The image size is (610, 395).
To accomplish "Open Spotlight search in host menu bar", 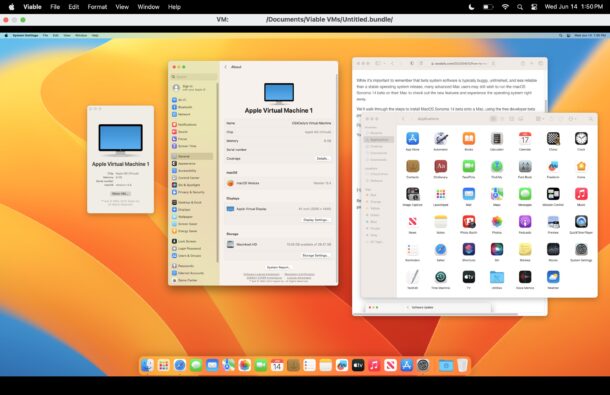I will pyautogui.click(x=520, y=7).
